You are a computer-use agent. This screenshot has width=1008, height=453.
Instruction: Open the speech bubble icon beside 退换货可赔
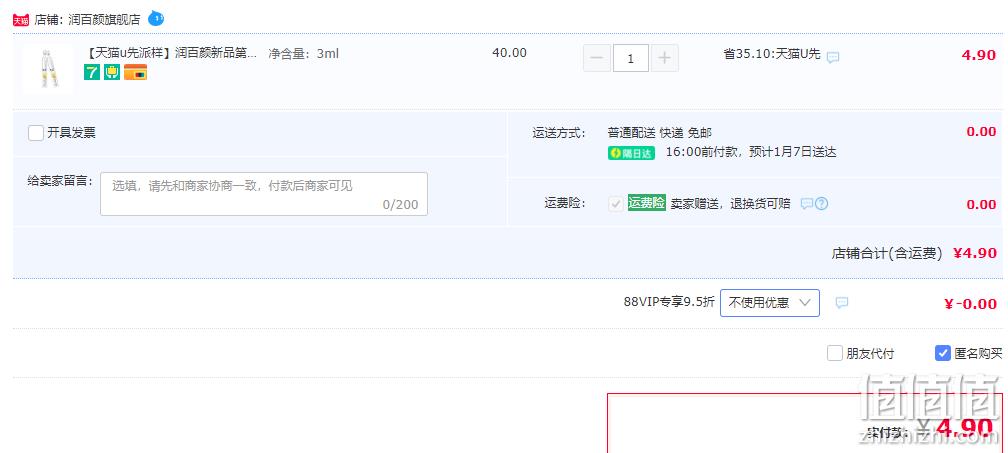(x=807, y=204)
